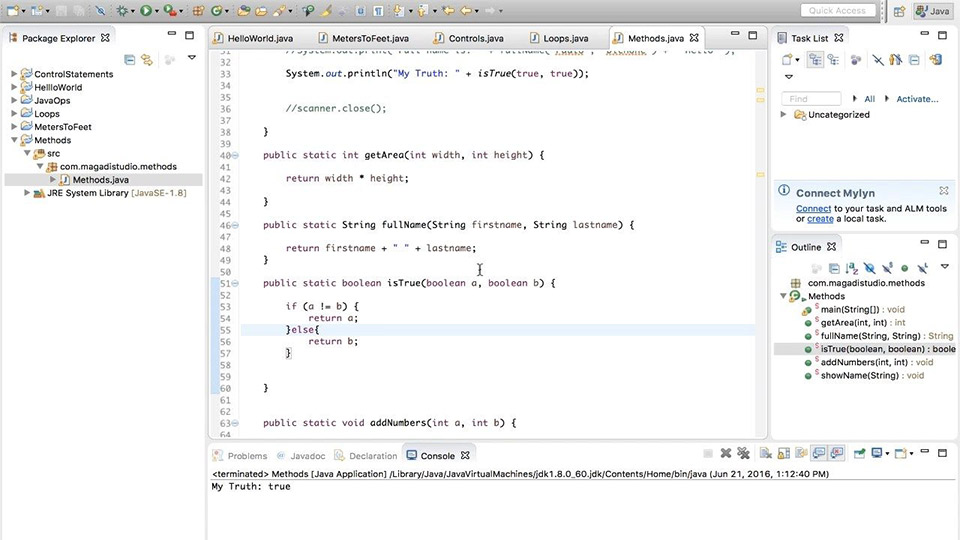Click Clear Console icon
960x540 pixels.
765,453
